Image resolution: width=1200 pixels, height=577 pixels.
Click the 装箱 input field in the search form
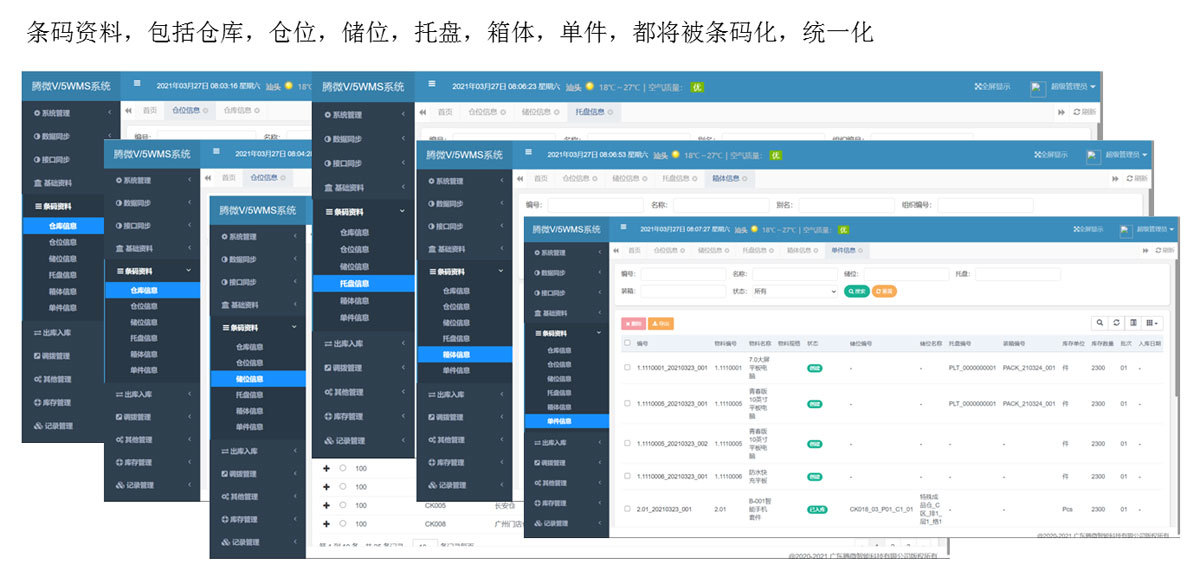pos(682,291)
